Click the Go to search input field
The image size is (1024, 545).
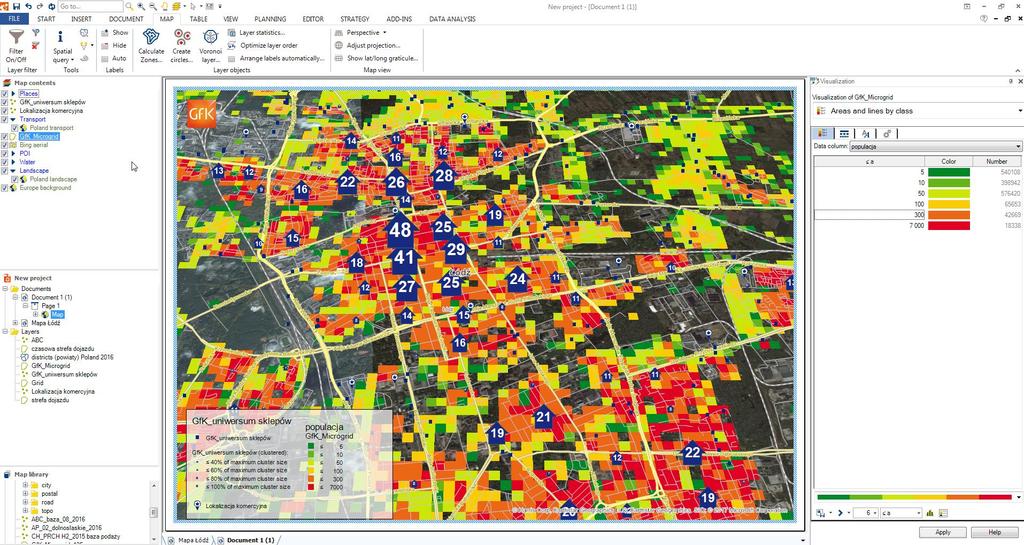click(90, 7)
